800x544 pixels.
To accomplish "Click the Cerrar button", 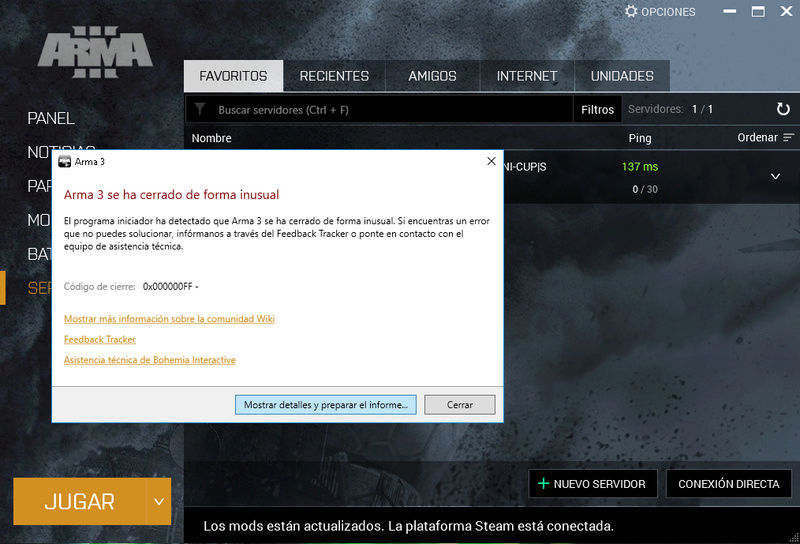I will (460, 405).
